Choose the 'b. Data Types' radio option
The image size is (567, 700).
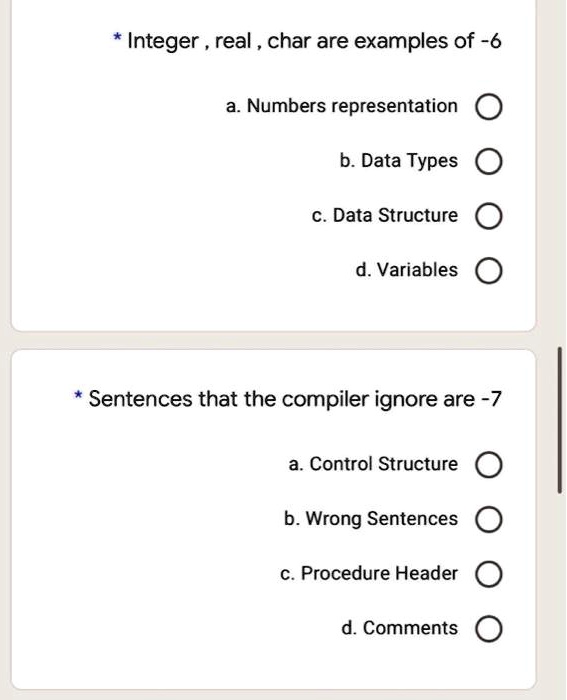(488, 162)
